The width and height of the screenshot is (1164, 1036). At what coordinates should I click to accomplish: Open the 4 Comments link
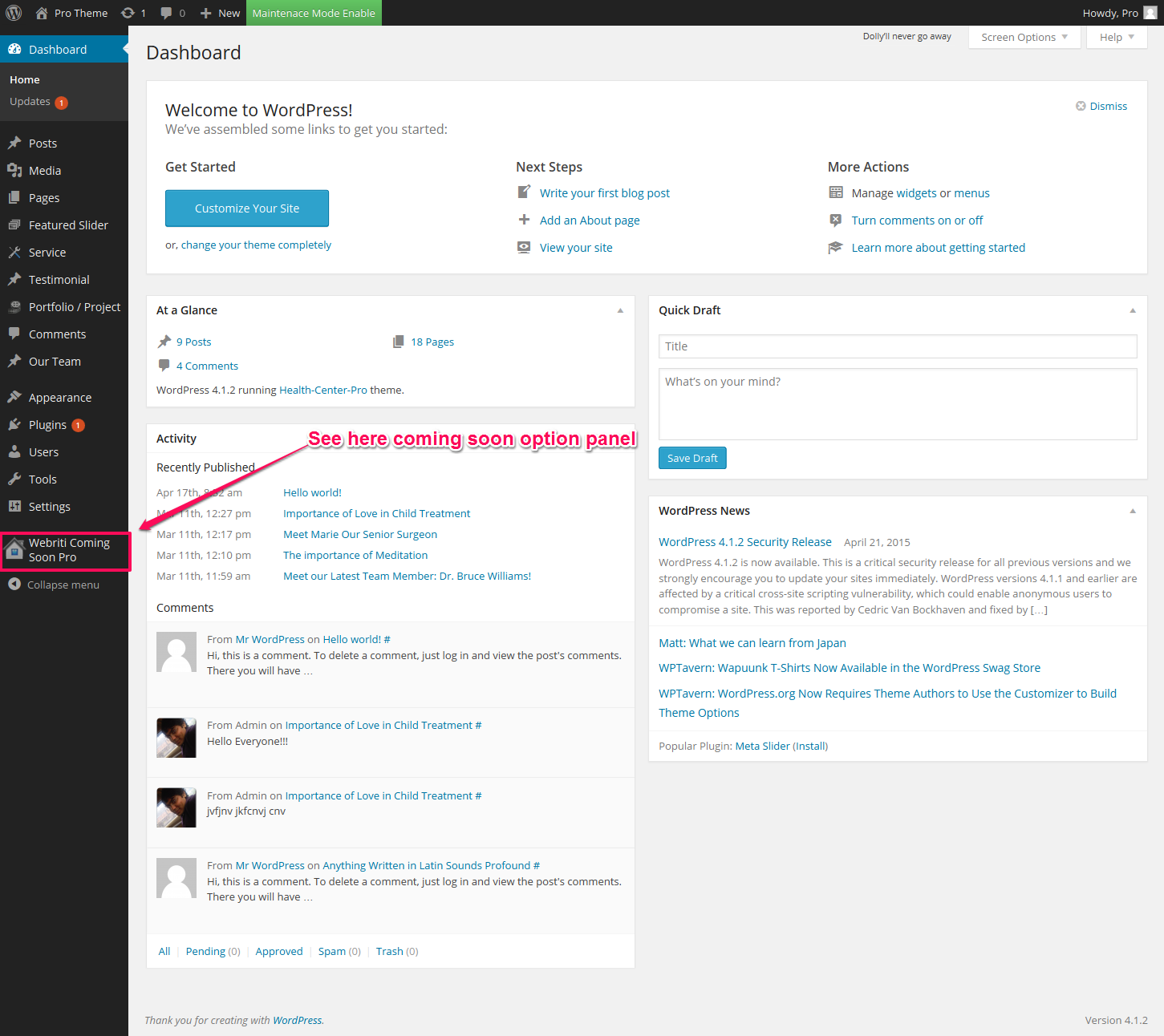207,366
